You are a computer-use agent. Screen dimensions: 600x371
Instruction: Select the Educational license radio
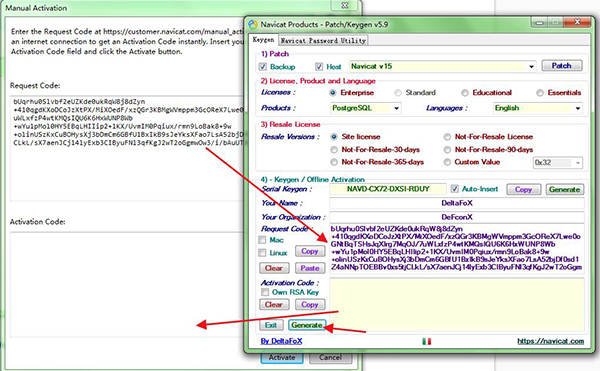(x=465, y=93)
